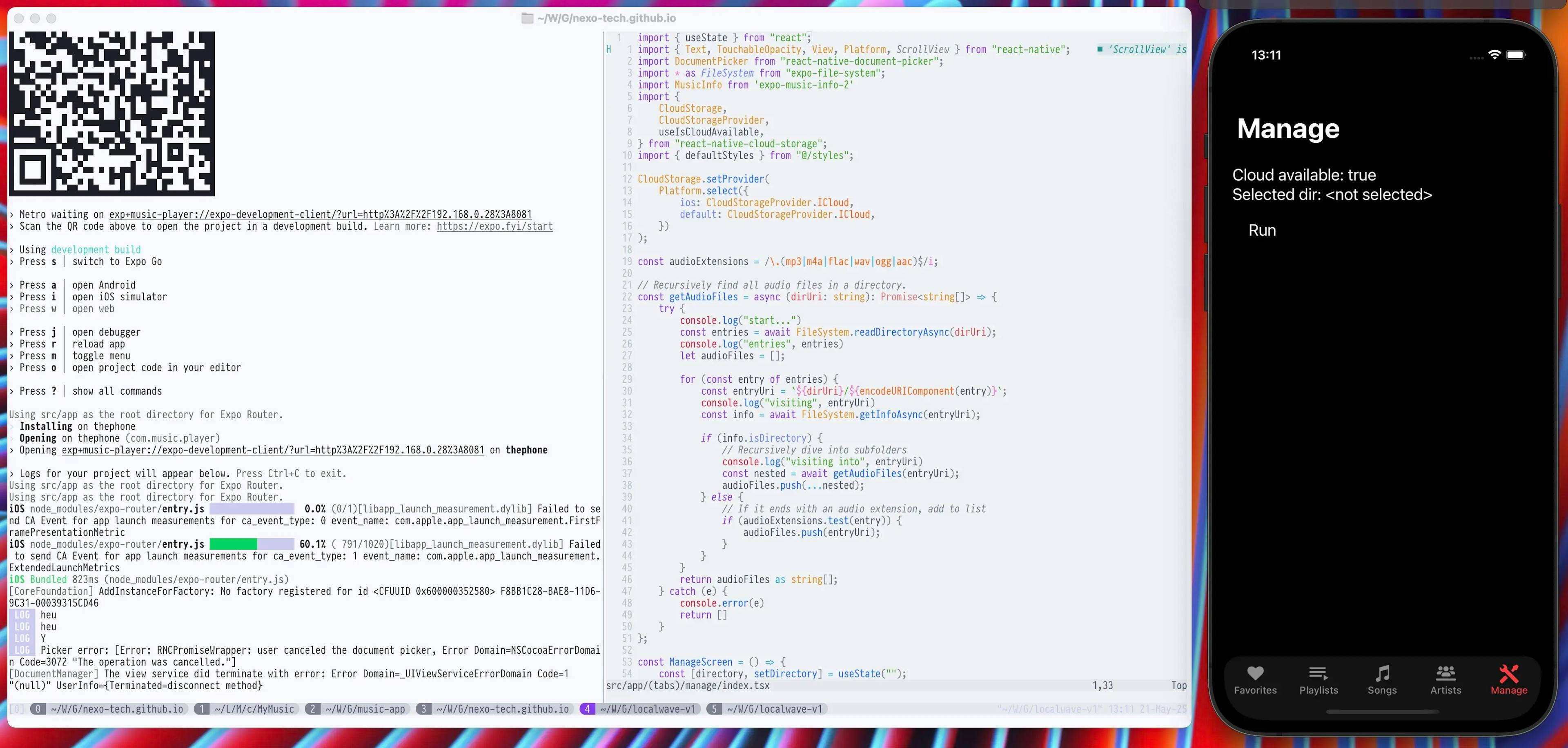Image resolution: width=1568 pixels, height=748 pixels.
Task: Click the battery icon in phone status bar
Action: point(1515,55)
